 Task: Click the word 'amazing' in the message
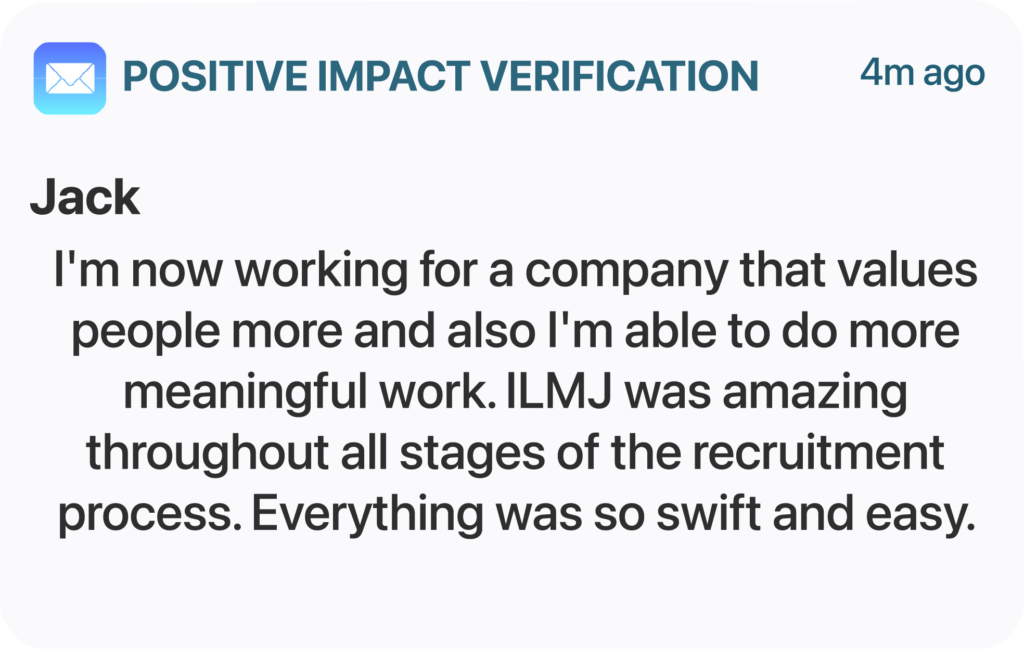[x=815, y=393]
